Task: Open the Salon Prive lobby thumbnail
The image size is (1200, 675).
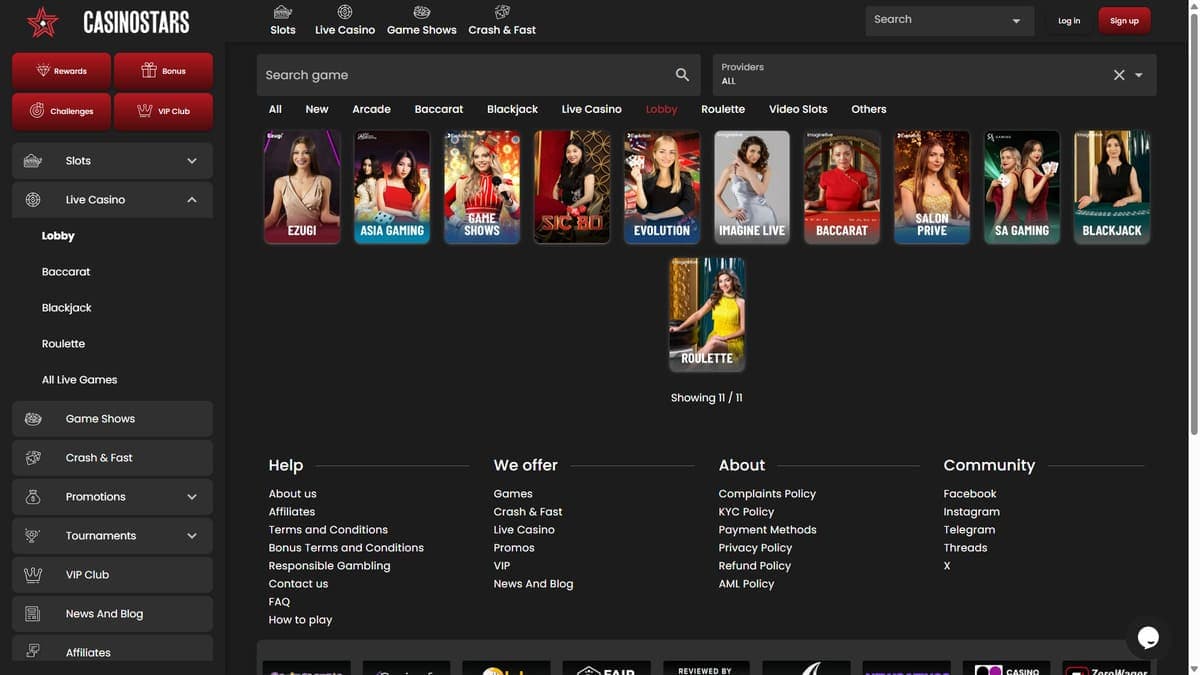Action: [932, 187]
